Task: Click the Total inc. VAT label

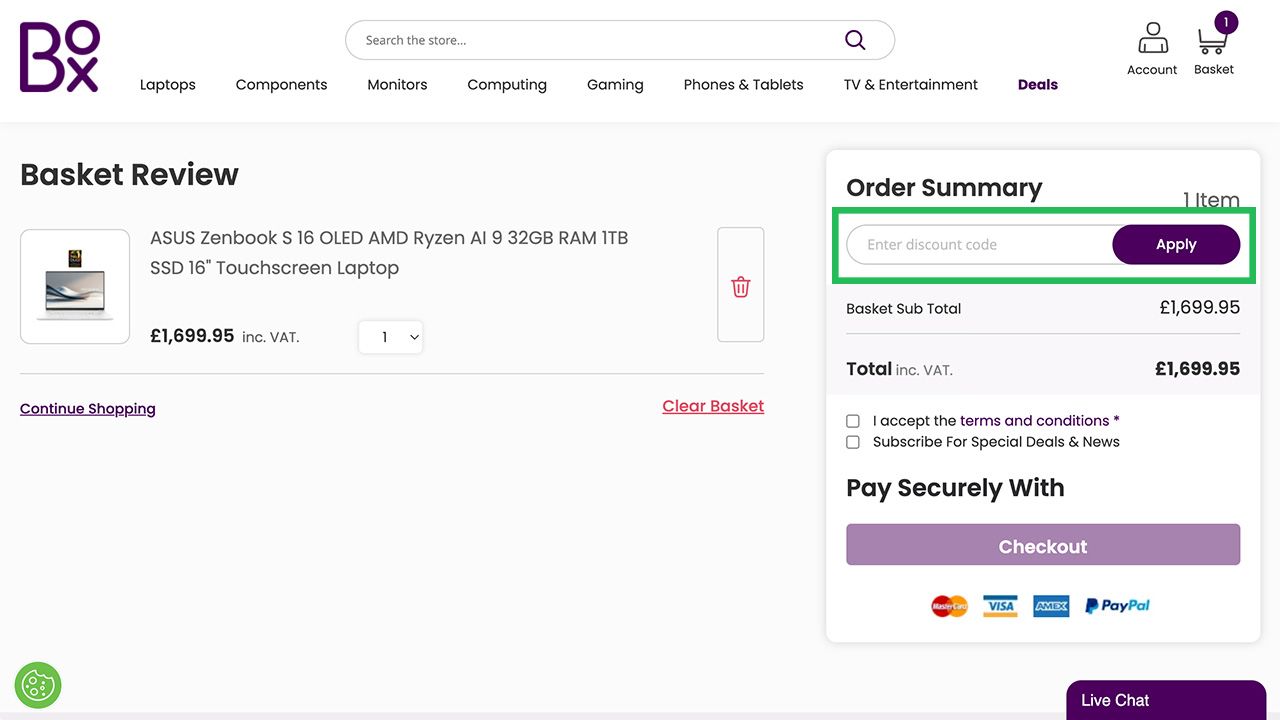Action: [x=899, y=369]
